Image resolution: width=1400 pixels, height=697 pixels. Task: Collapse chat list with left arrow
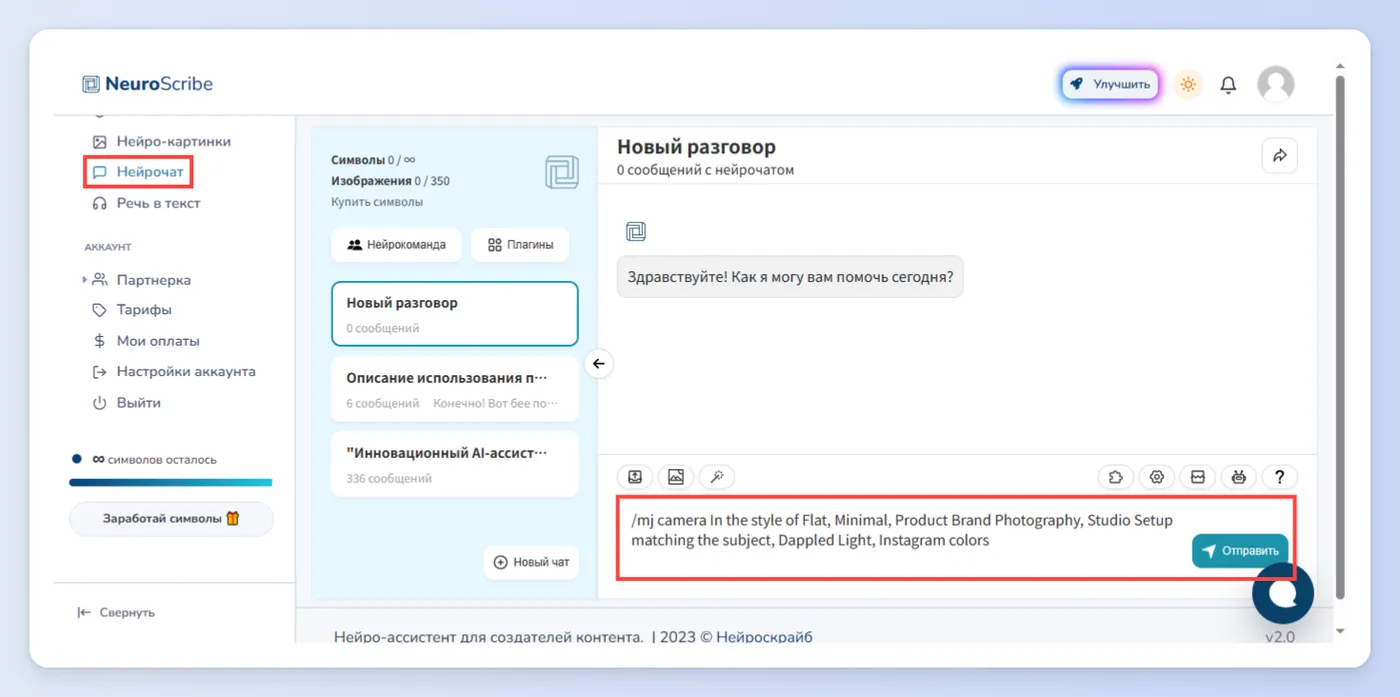598,363
